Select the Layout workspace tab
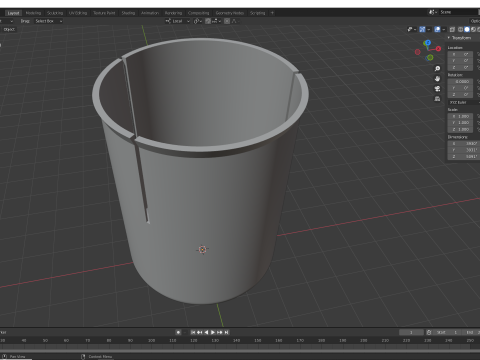The height and width of the screenshot is (360, 480). pyautogui.click(x=13, y=13)
